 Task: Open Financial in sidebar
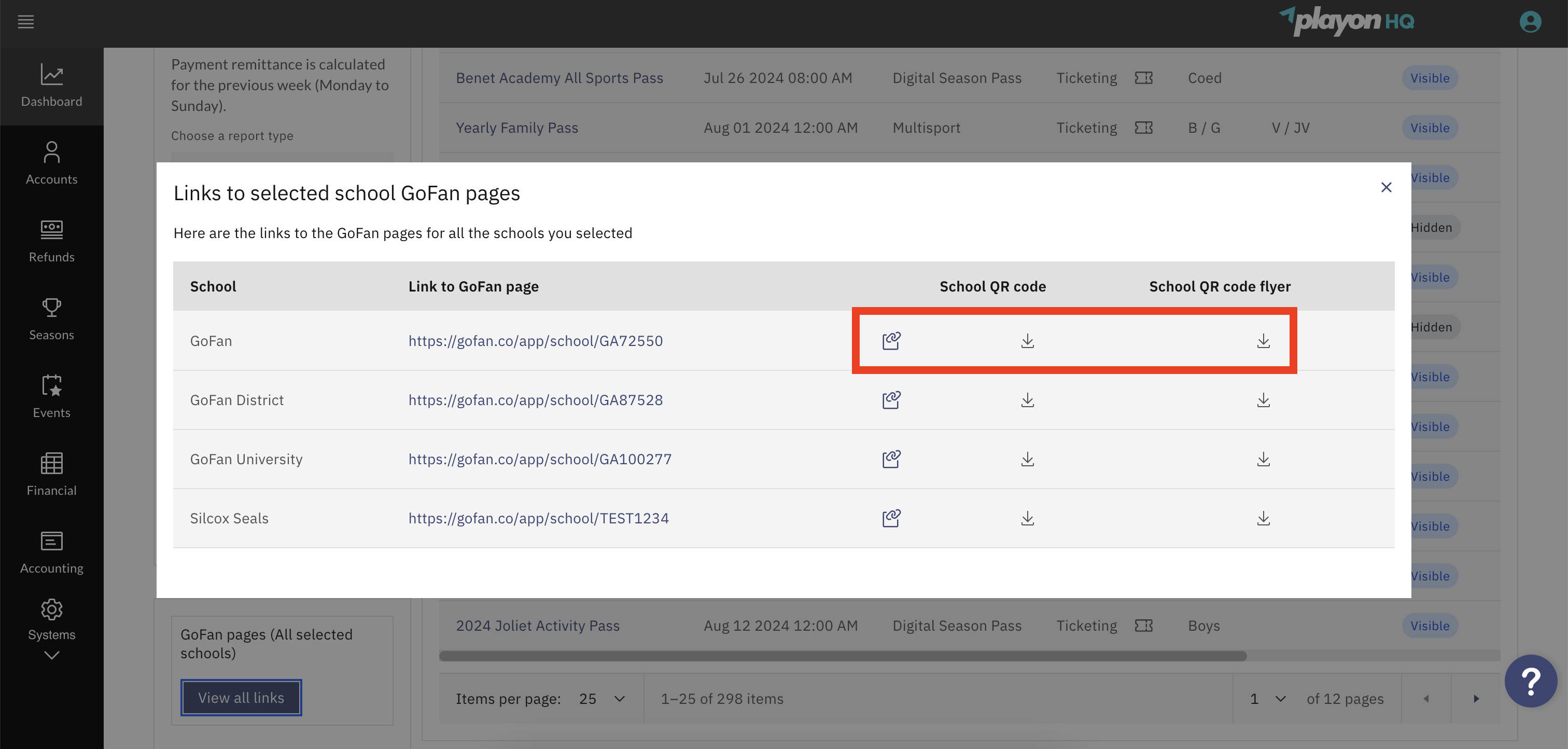(x=52, y=475)
